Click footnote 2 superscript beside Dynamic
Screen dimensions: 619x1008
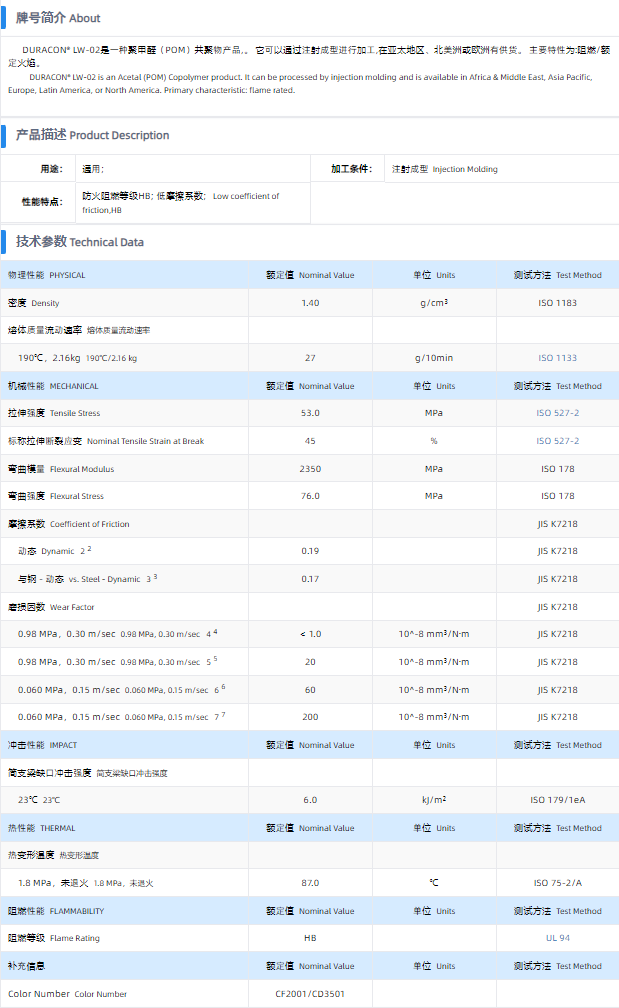[x=89, y=549]
